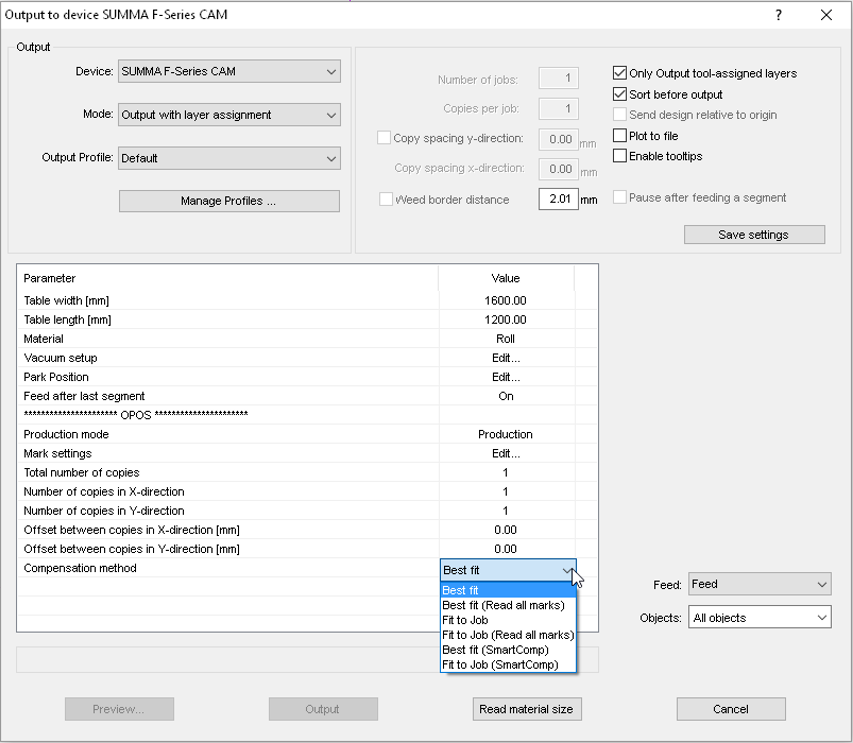The image size is (853, 743).
Task: Expand the Output Profile dropdown
Action: click(229, 158)
